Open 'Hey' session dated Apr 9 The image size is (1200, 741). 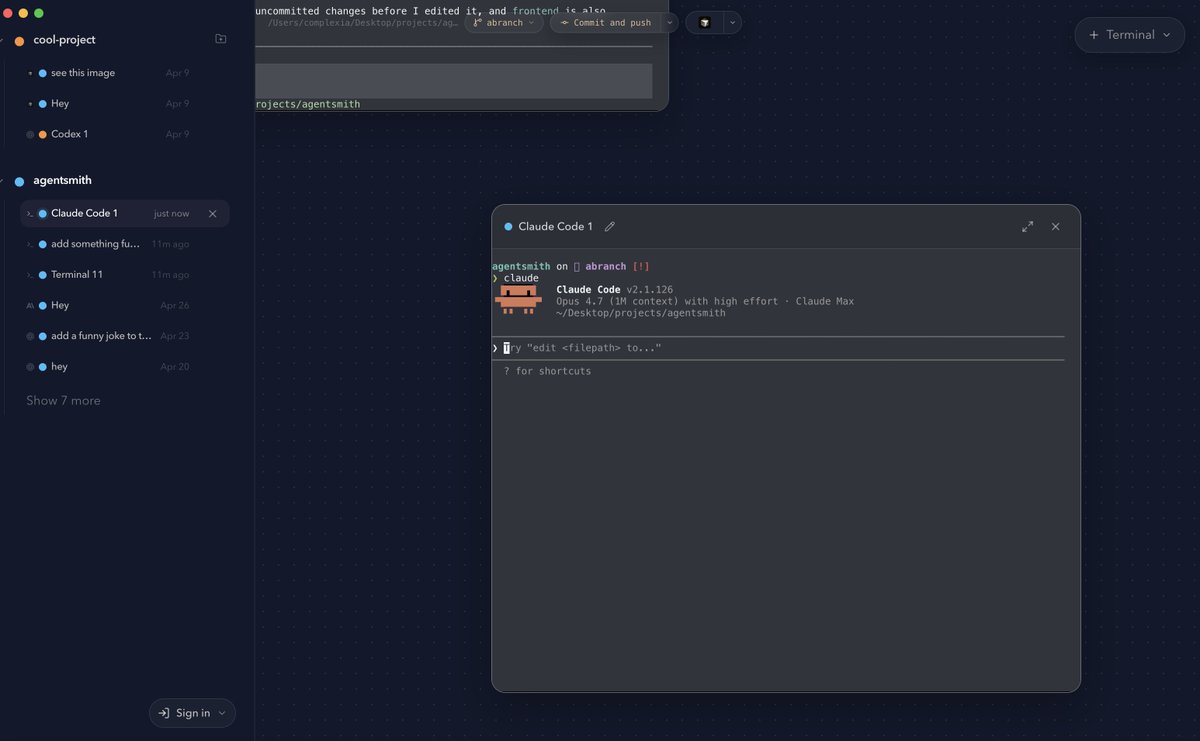coord(125,104)
